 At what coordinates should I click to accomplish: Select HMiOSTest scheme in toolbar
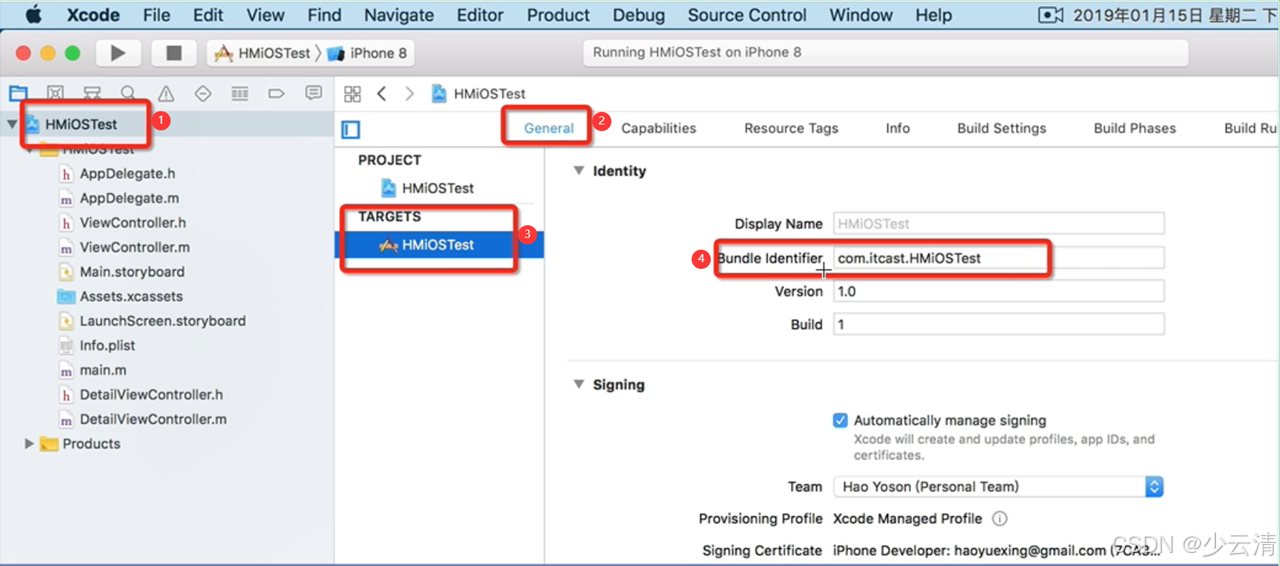[263, 53]
